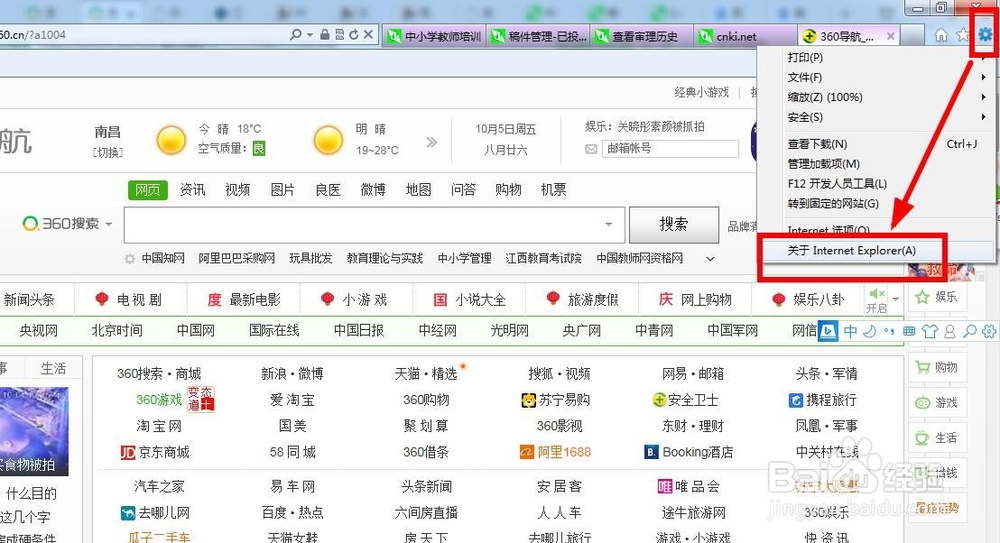Open news thumbnail image on left

(34, 431)
